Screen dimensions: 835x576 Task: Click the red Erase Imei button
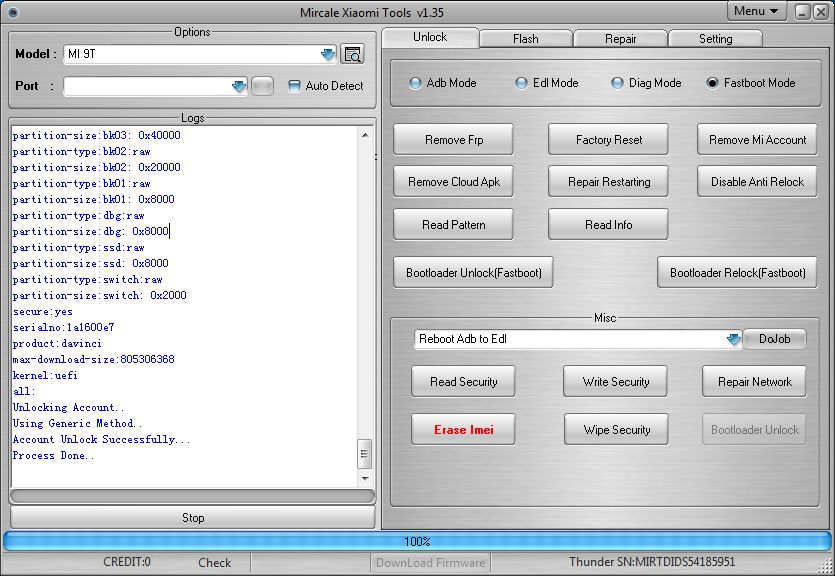click(463, 430)
